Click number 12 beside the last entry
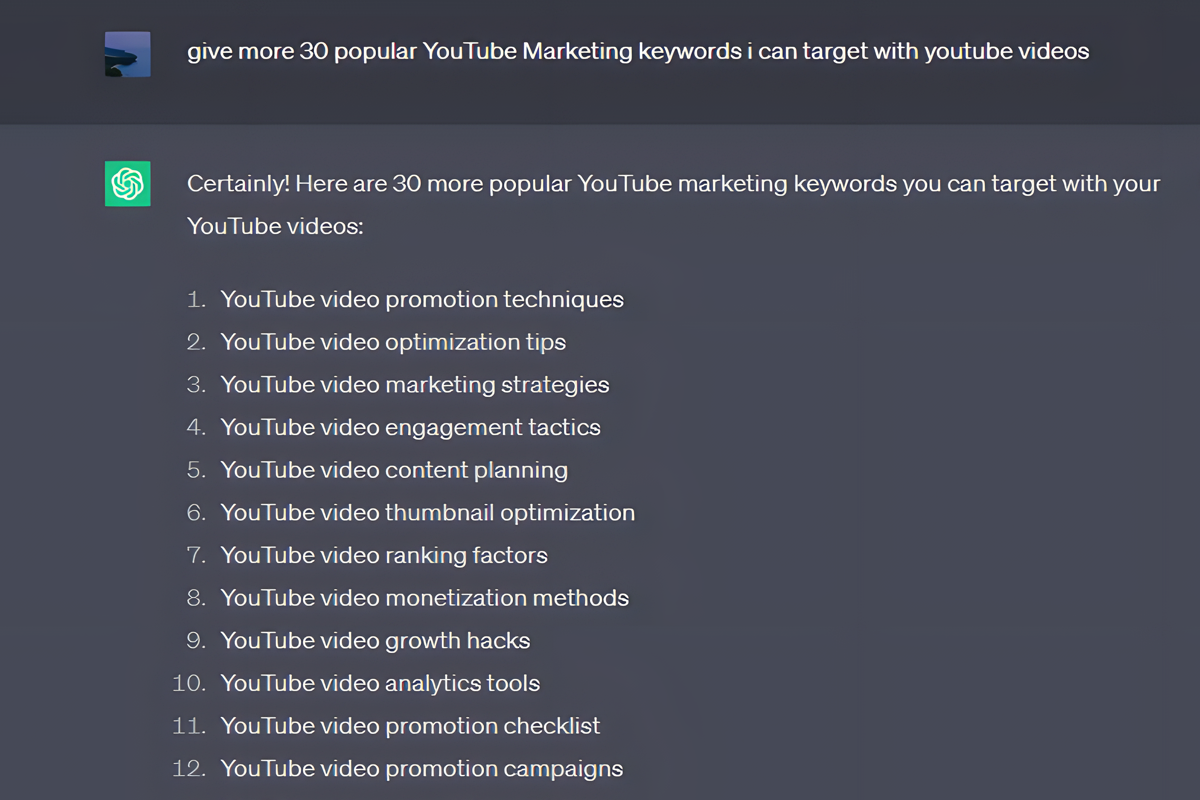Viewport: 1200px width, 800px height. point(189,768)
